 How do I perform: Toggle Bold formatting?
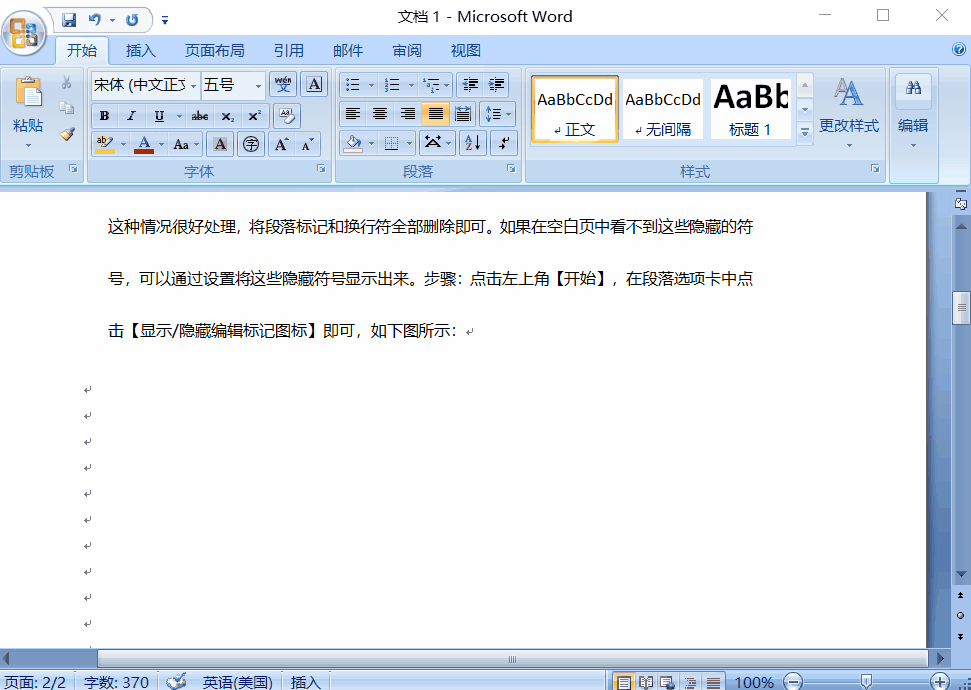(x=104, y=116)
